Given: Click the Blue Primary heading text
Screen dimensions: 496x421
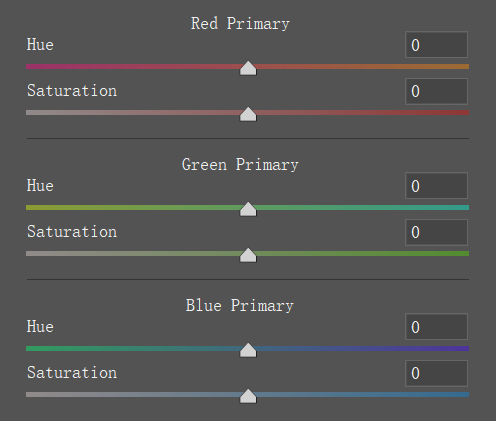Looking at the screenshot, I should (x=240, y=306).
